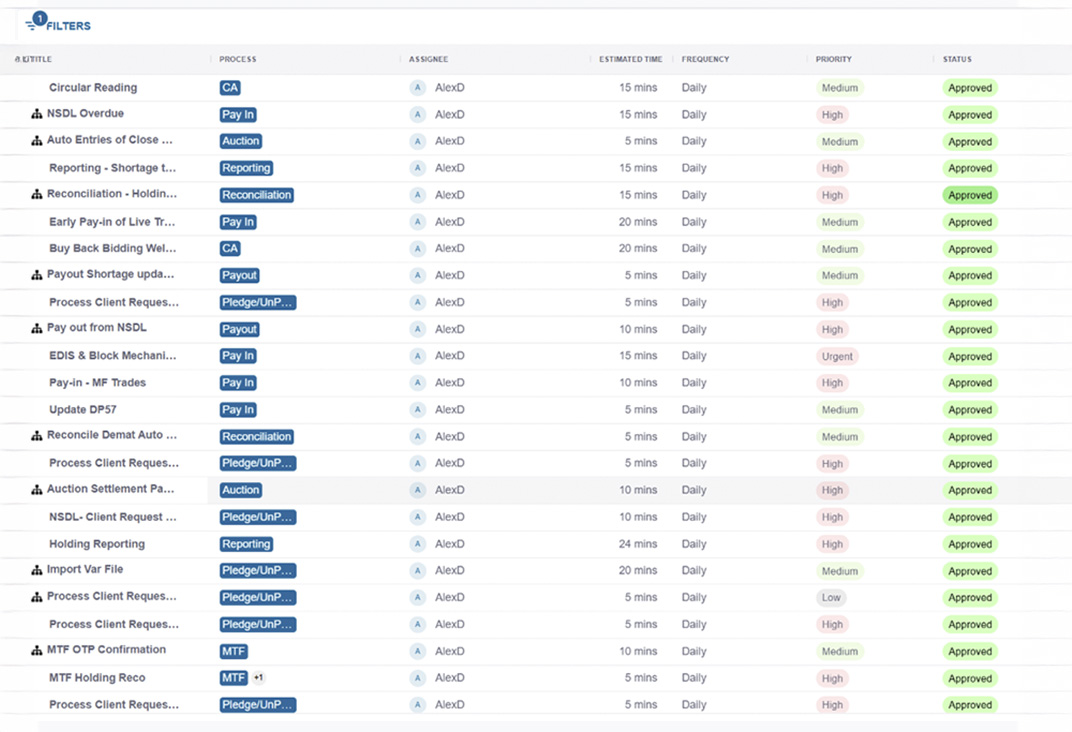1072x732 pixels.
Task: Click hierarchy icon beside Auction Settlement task
Action: tap(37, 491)
